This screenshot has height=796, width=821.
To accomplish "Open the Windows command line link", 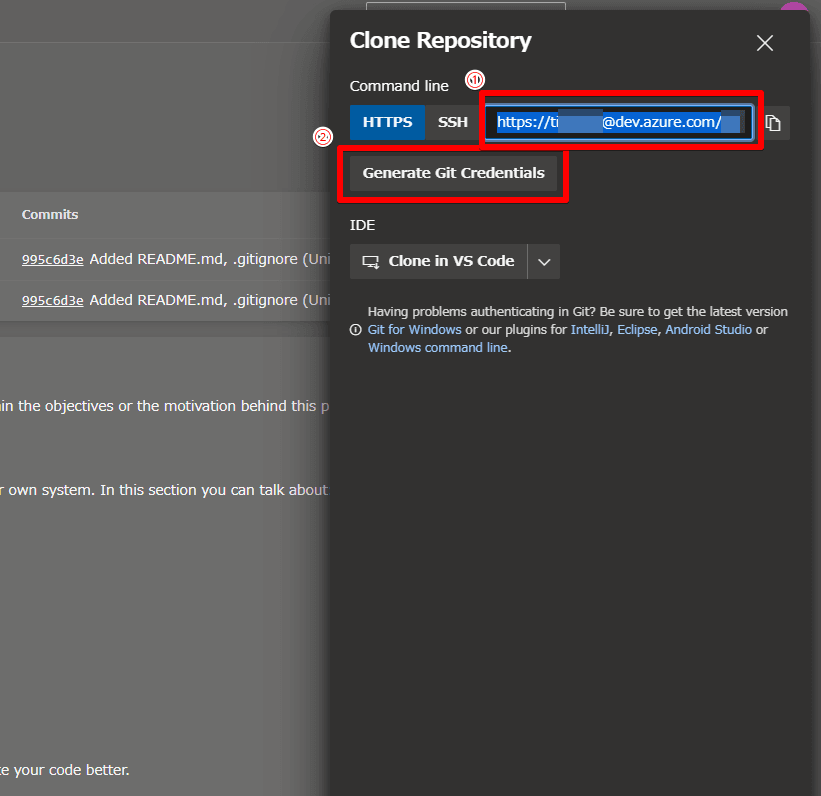I will pos(438,348).
